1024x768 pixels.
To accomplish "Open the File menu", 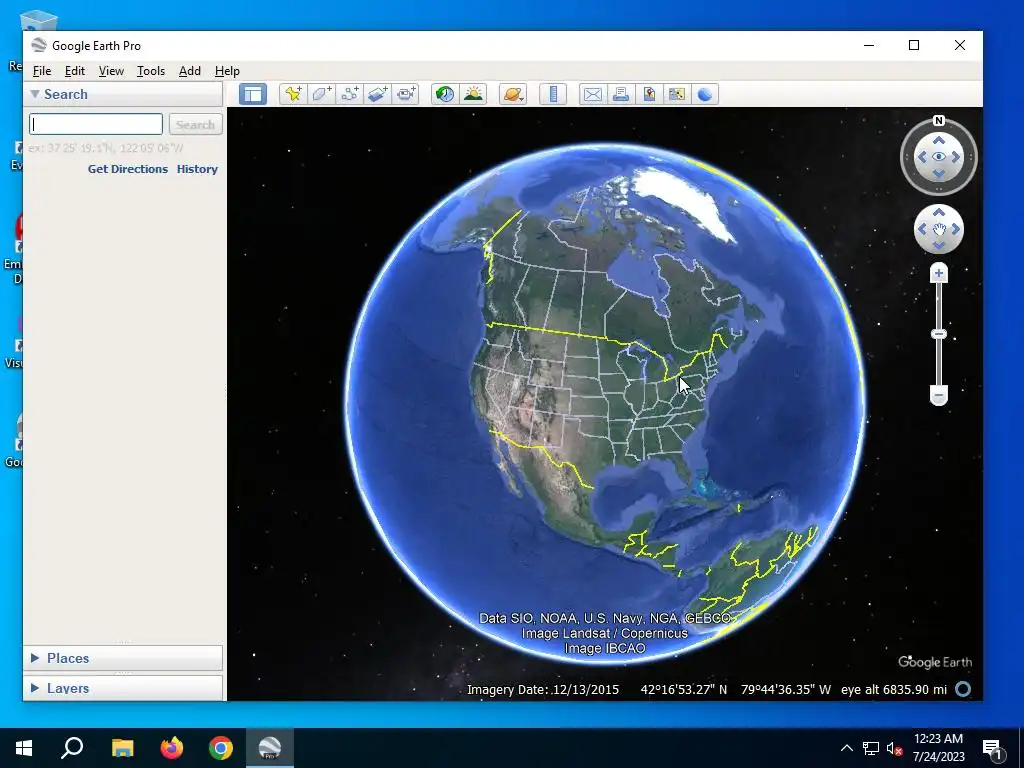I will coord(42,71).
